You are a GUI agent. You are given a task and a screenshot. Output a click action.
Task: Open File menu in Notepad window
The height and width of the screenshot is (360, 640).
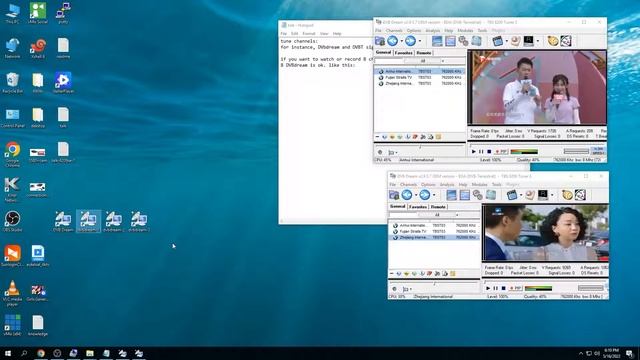[284, 33]
